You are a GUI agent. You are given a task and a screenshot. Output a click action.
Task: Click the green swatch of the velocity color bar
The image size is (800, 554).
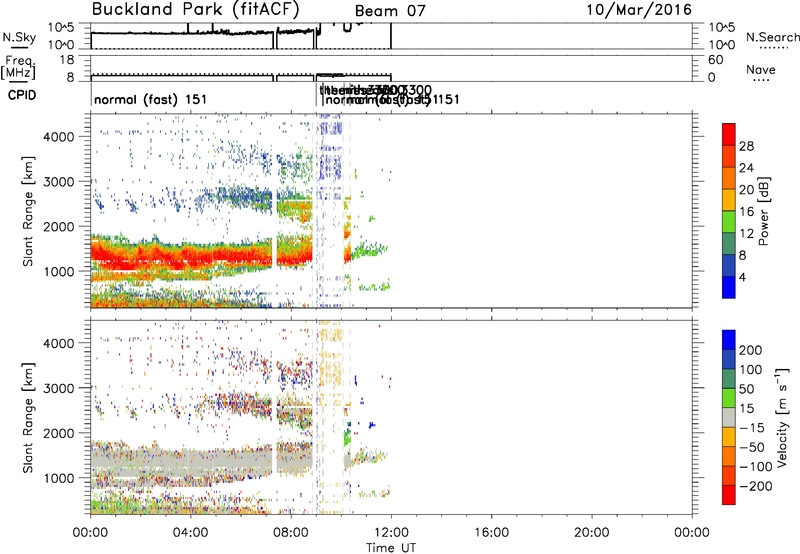pyautogui.click(x=729, y=398)
